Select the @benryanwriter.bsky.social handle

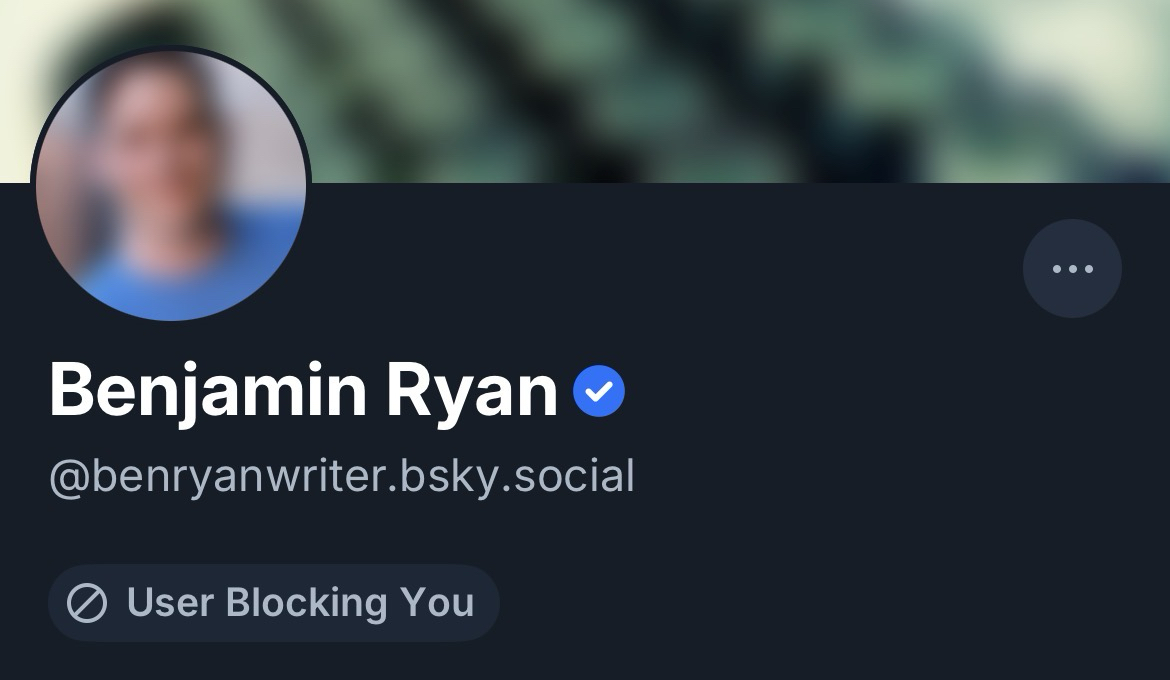coord(341,476)
